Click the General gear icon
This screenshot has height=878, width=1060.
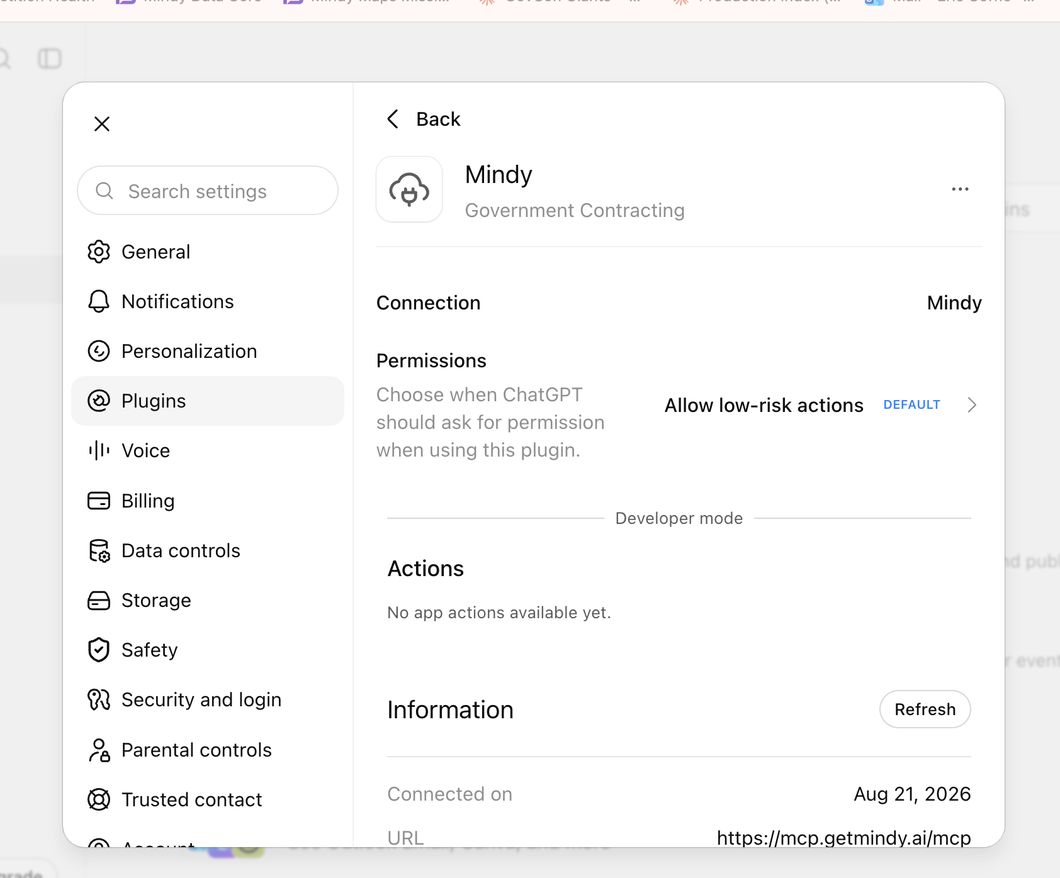pyautogui.click(x=99, y=251)
